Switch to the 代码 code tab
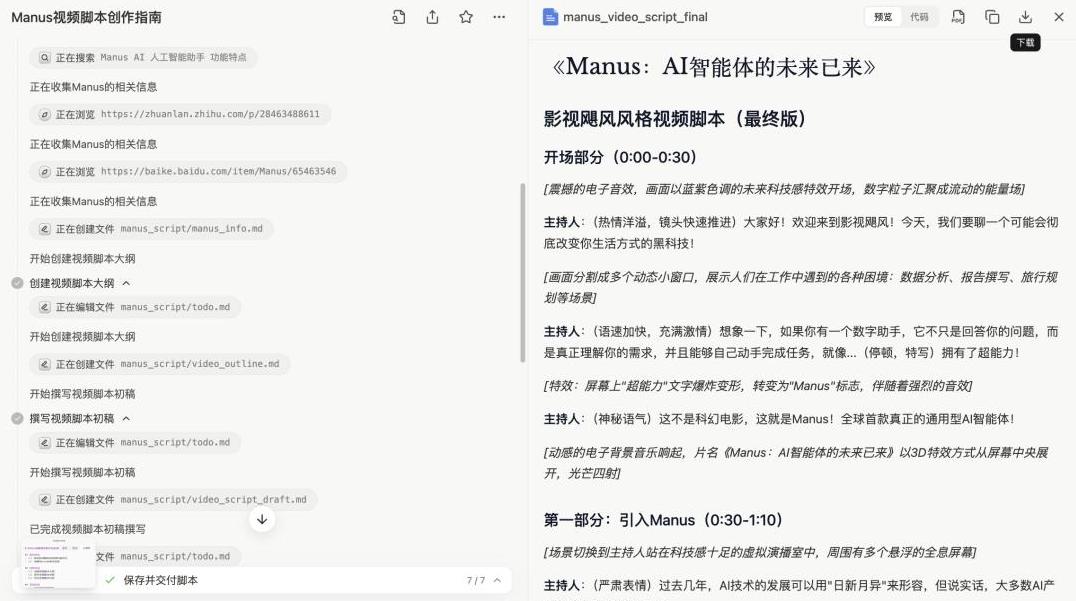Viewport: 1076px width, 601px height. [919, 17]
